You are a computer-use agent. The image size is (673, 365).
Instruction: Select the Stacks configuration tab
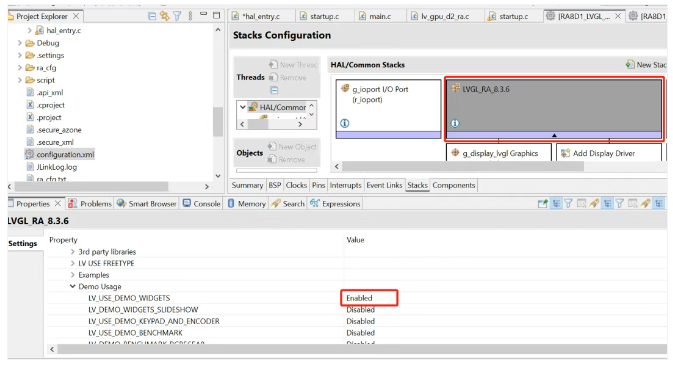[x=417, y=185]
